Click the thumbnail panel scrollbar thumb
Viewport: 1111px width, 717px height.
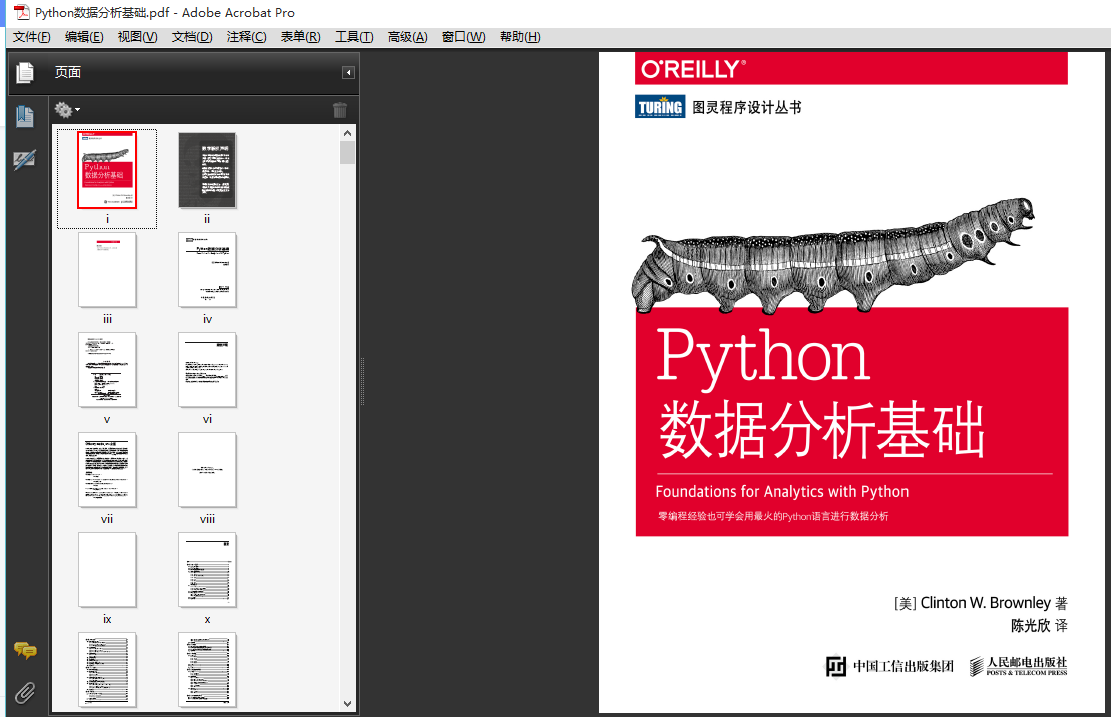pyautogui.click(x=347, y=152)
